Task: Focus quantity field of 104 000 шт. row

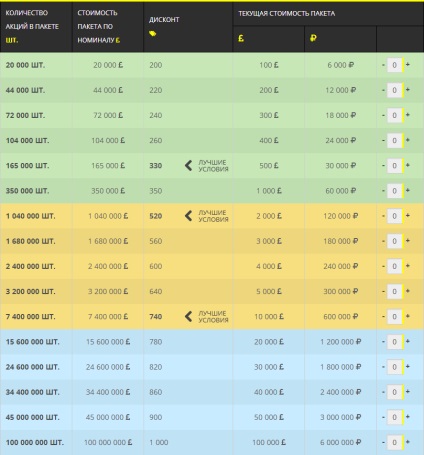Action: 395,140
